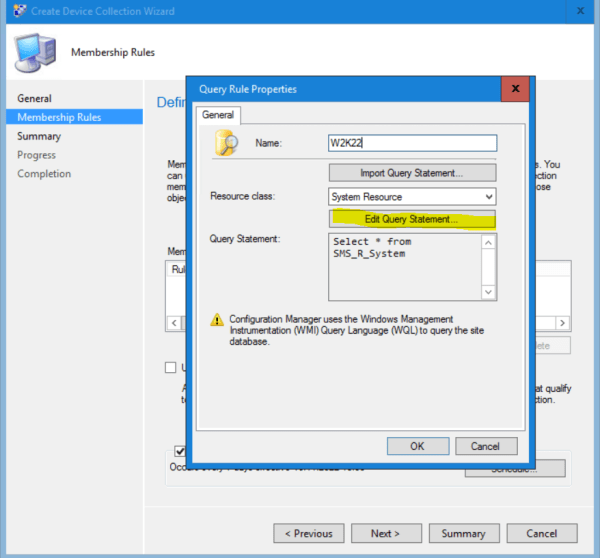Click query statement scroll up arrow
Image resolution: width=600 pixels, height=558 pixels.
[x=488, y=243]
